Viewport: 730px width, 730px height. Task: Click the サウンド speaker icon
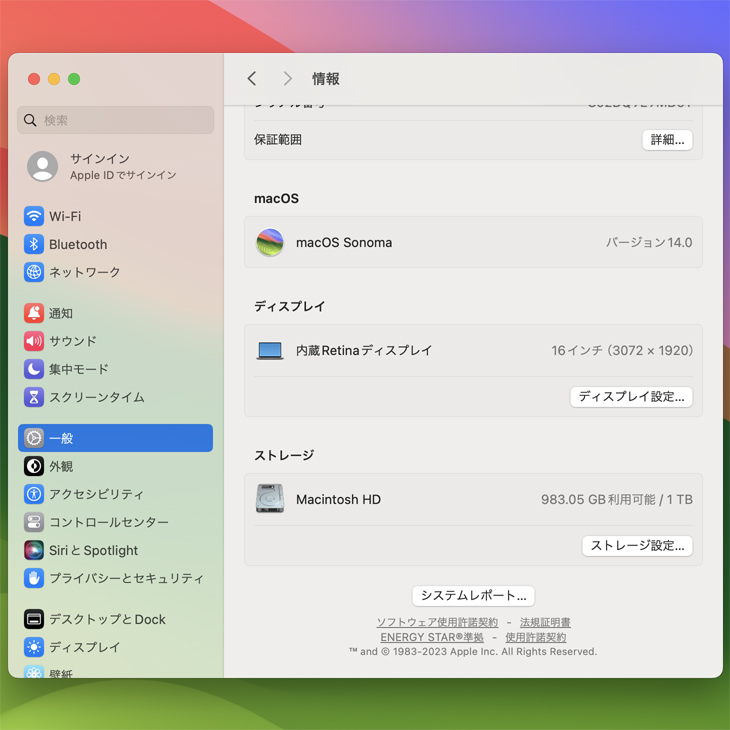point(34,341)
